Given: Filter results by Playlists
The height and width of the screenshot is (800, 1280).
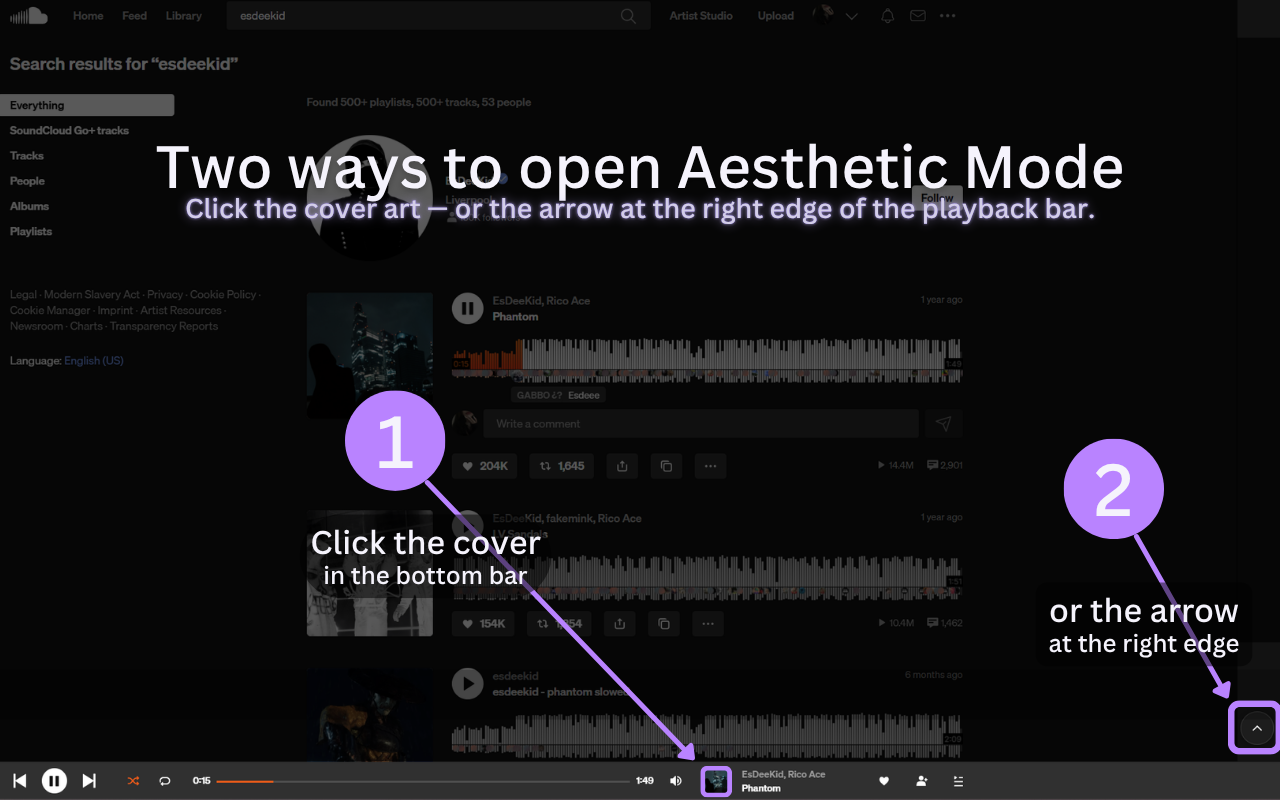Looking at the screenshot, I should (31, 231).
